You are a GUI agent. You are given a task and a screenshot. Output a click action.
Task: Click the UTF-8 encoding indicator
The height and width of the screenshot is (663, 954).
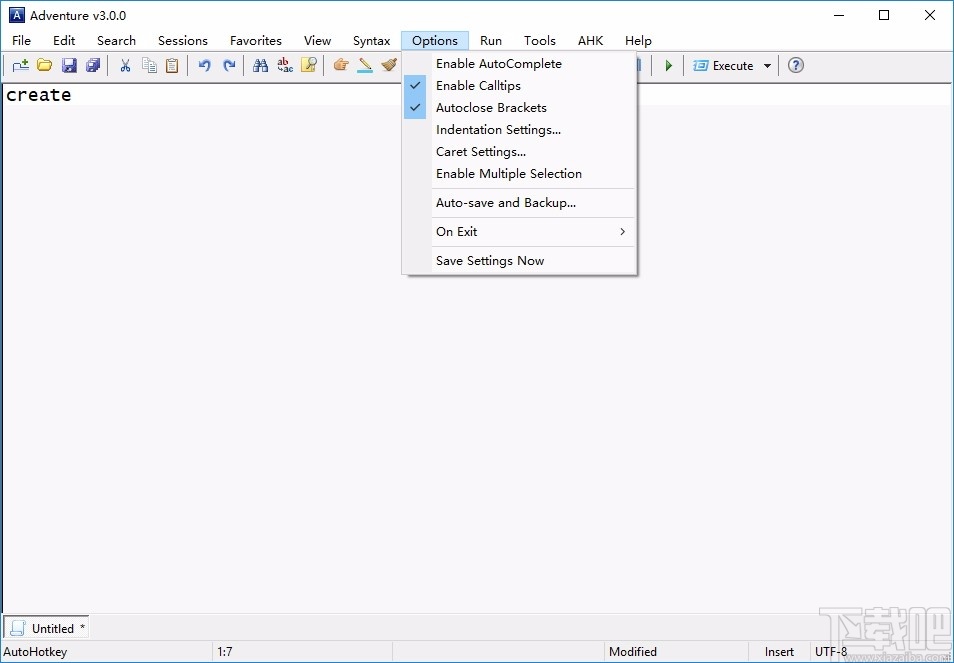click(x=830, y=651)
